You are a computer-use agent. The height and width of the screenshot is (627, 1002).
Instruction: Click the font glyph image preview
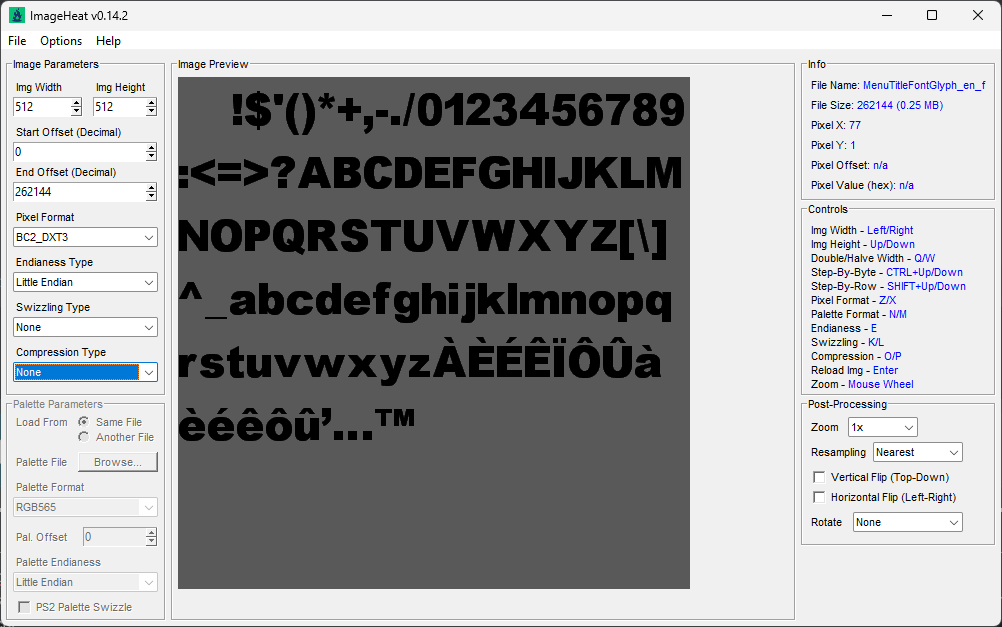tap(434, 333)
